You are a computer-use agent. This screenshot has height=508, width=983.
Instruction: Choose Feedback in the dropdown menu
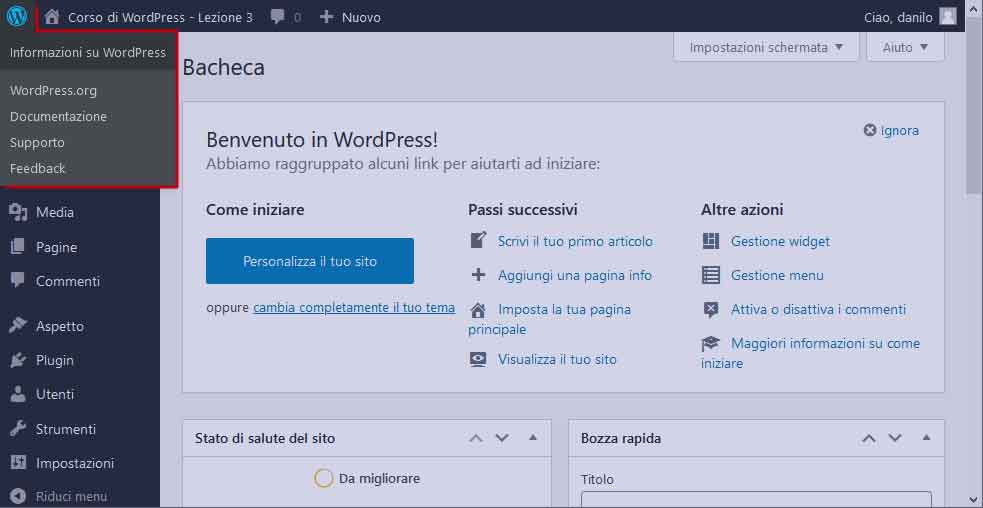coord(38,168)
